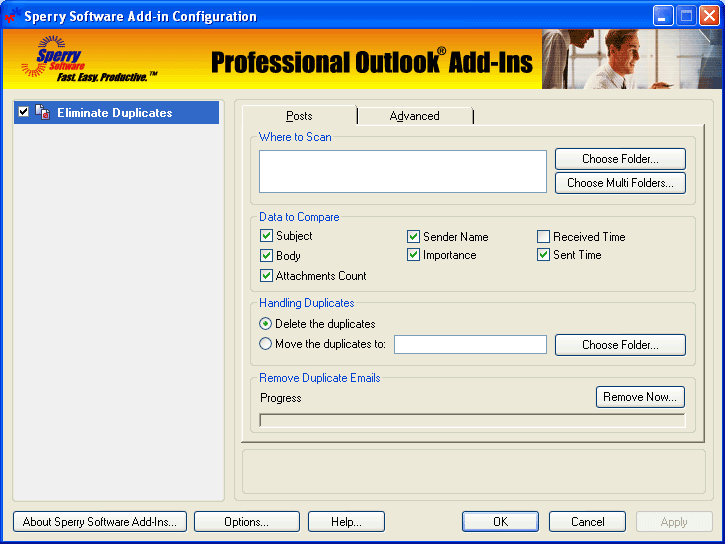Viewport: 725px width, 544px height.
Task: Click Choose Folder in Handling Duplicates
Action: pyautogui.click(x=620, y=345)
